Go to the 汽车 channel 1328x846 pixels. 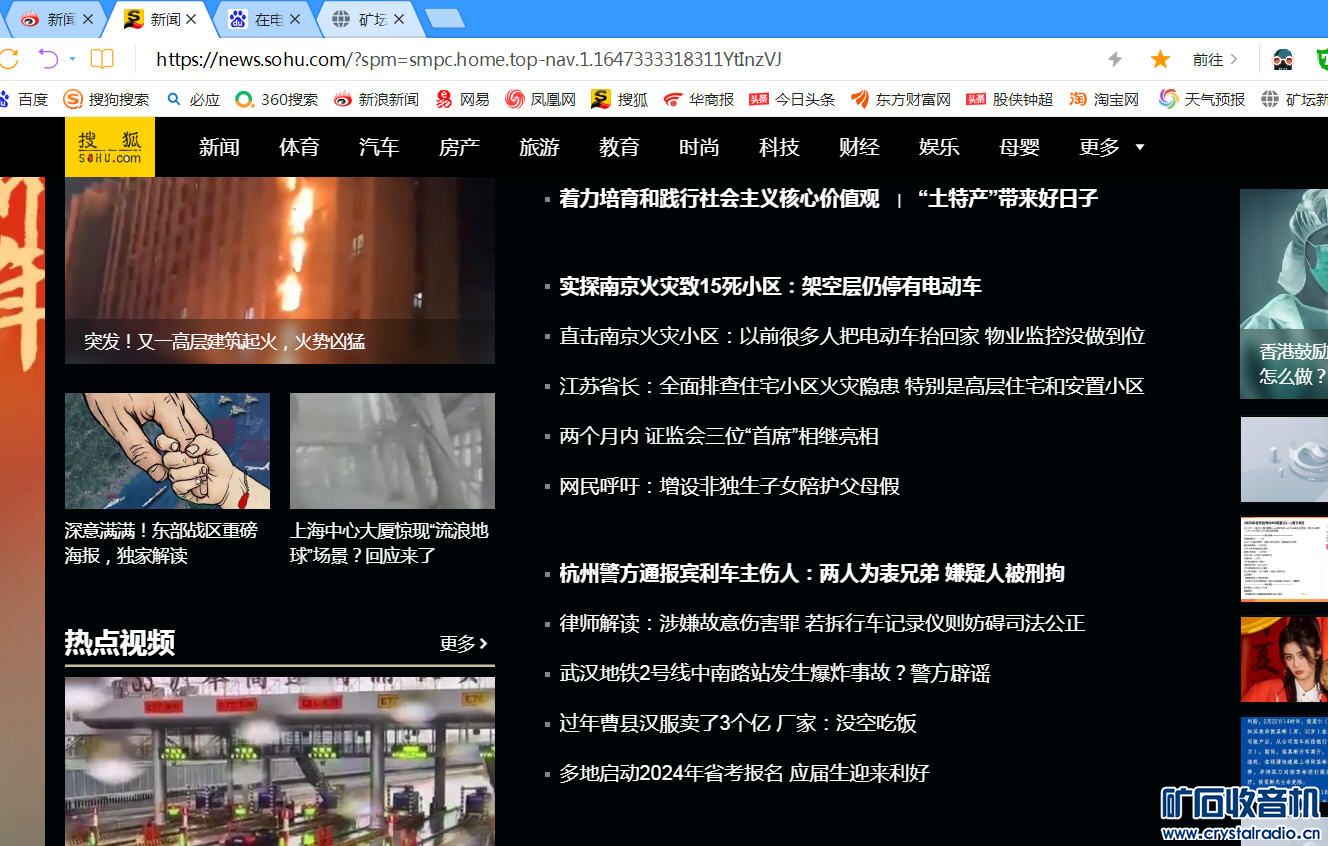click(x=379, y=147)
